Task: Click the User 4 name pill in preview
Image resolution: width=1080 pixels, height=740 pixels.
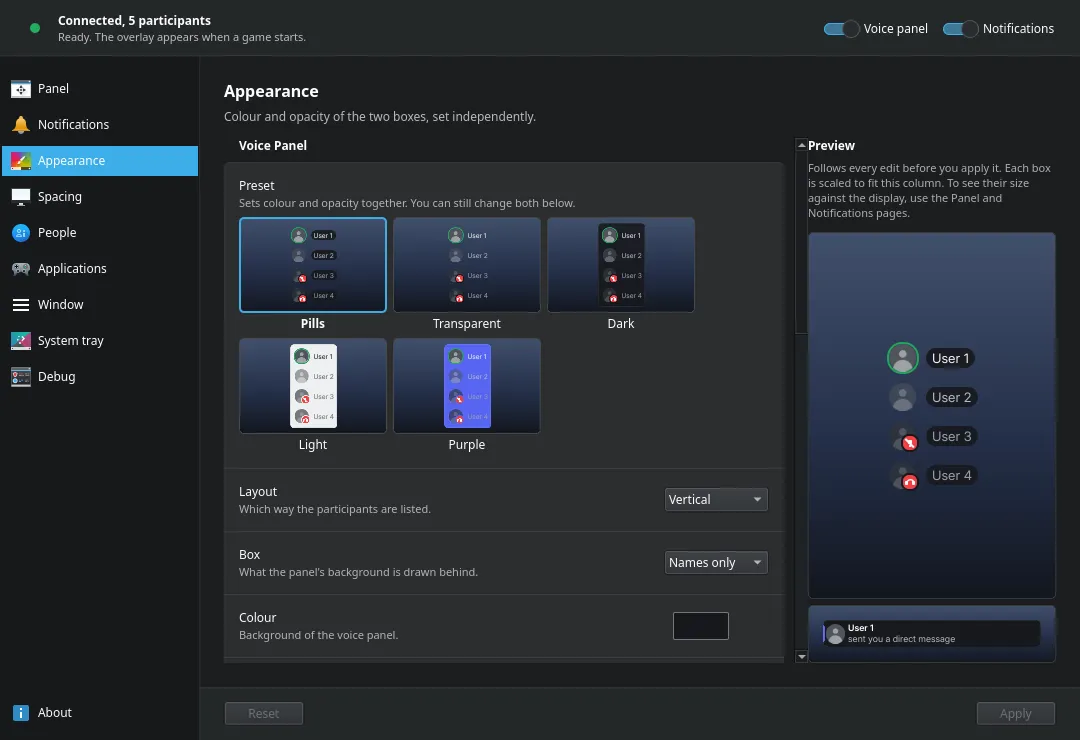Action: pyautogui.click(x=951, y=475)
